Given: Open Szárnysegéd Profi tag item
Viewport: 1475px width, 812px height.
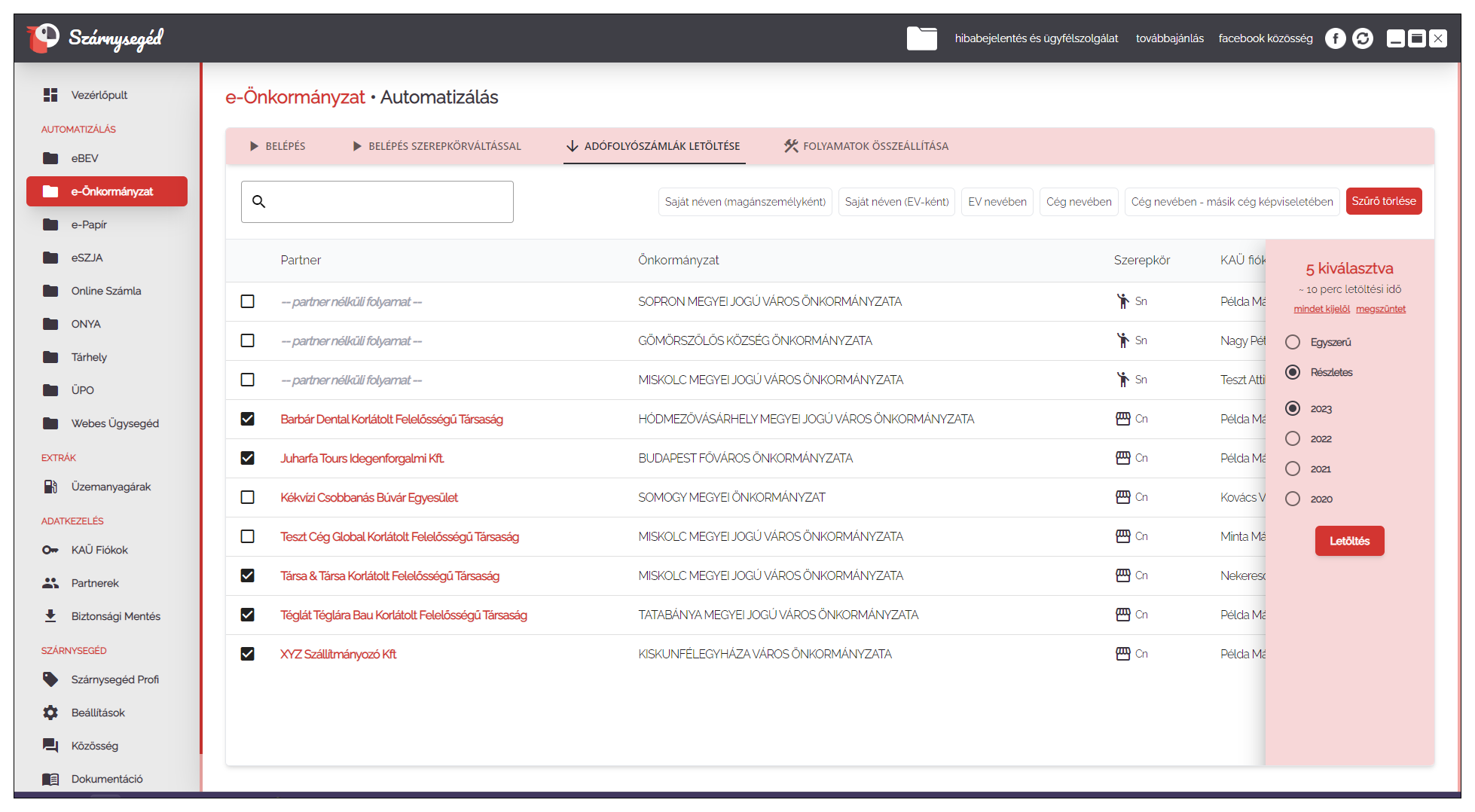Looking at the screenshot, I should [x=115, y=679].
